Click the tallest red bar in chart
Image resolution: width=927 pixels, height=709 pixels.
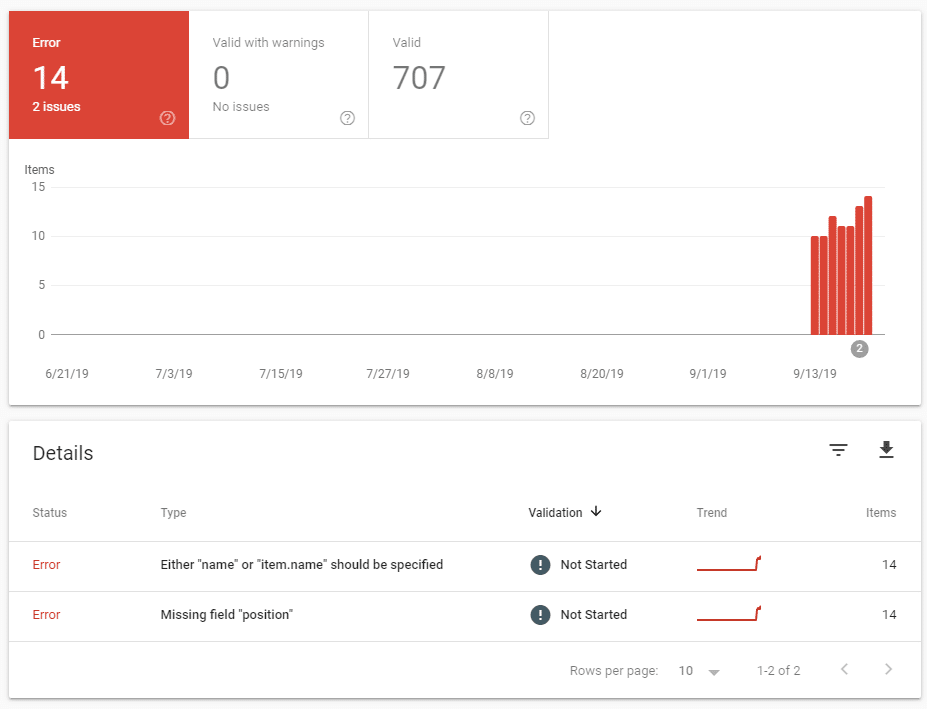pos(868,265)
